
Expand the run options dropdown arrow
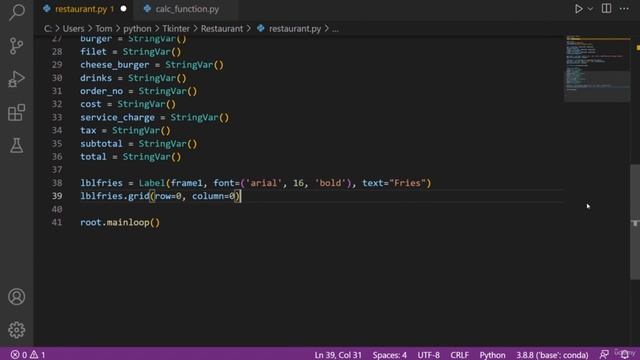tap(590, 9)
